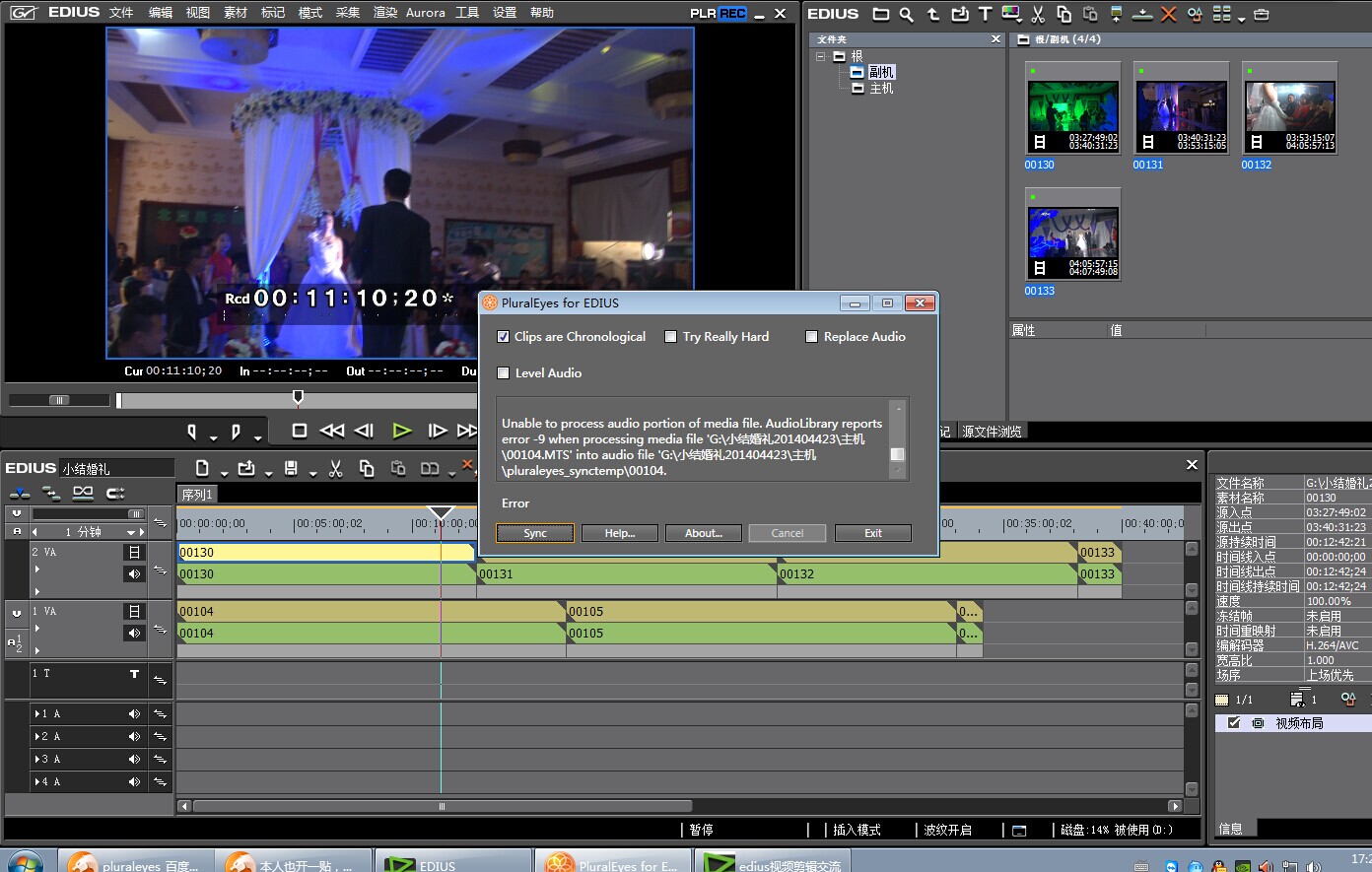The image size is (1372, 872).
Task: Click the add title (T) icon
Action: point(985,14)
